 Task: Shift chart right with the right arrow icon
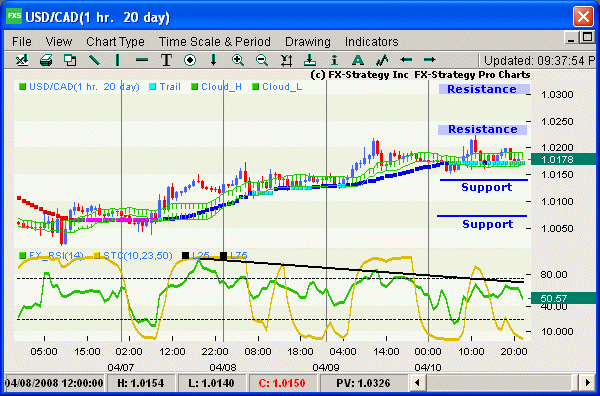[430, 60]
